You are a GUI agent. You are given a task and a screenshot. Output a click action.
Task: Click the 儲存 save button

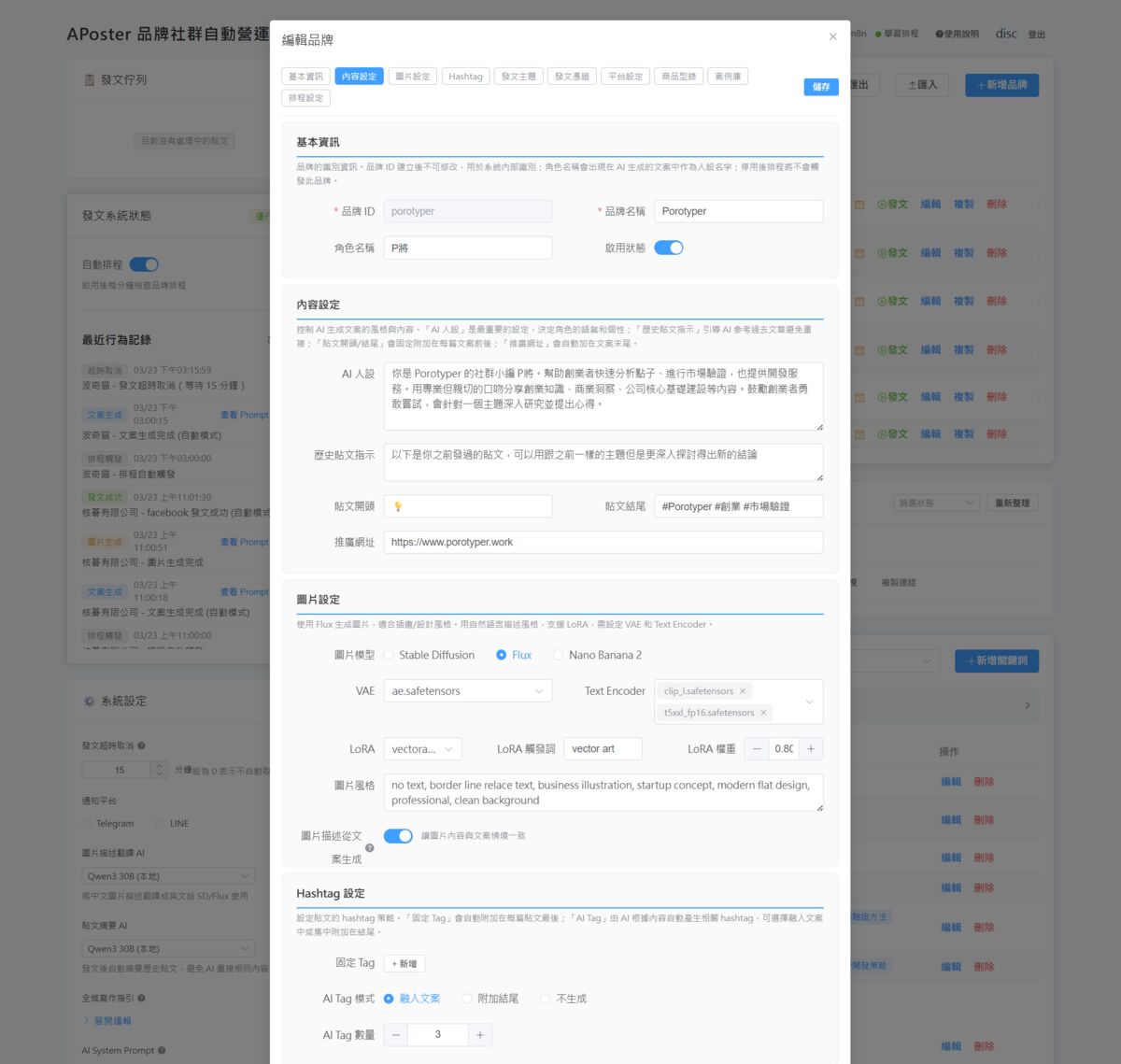coord(821,87)
